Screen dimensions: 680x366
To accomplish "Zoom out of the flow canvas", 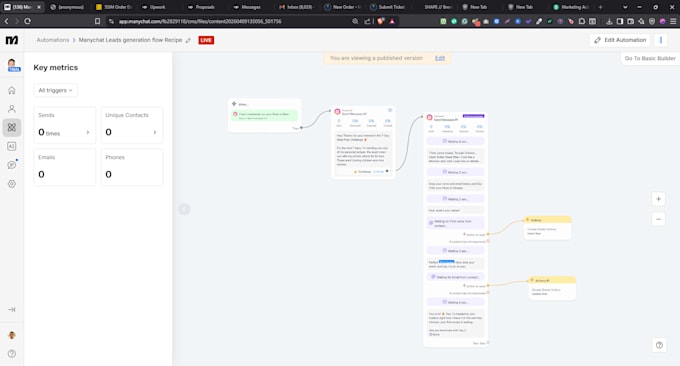I will coord(658,219).
